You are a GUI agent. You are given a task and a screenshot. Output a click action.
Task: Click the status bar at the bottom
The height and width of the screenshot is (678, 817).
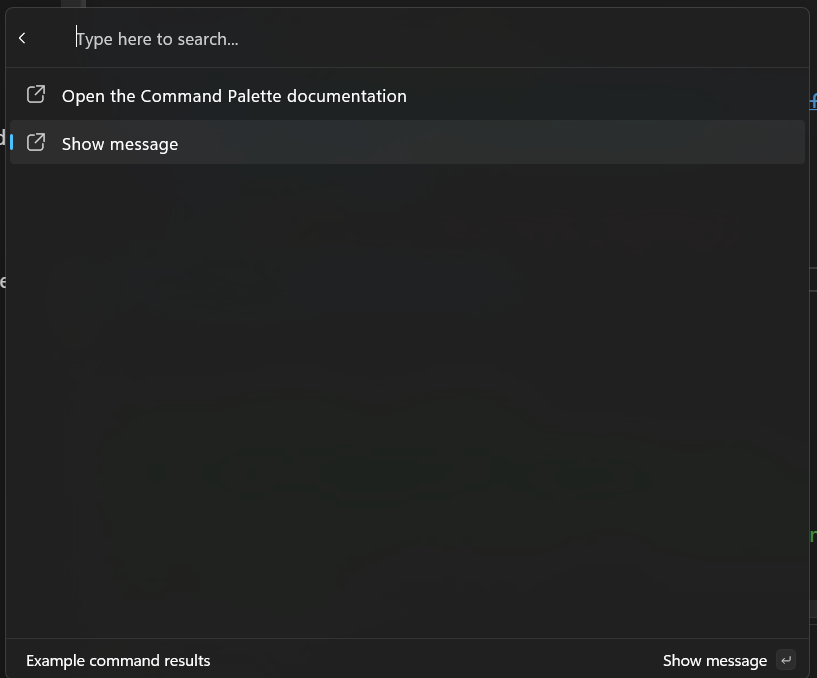(400, 660)
